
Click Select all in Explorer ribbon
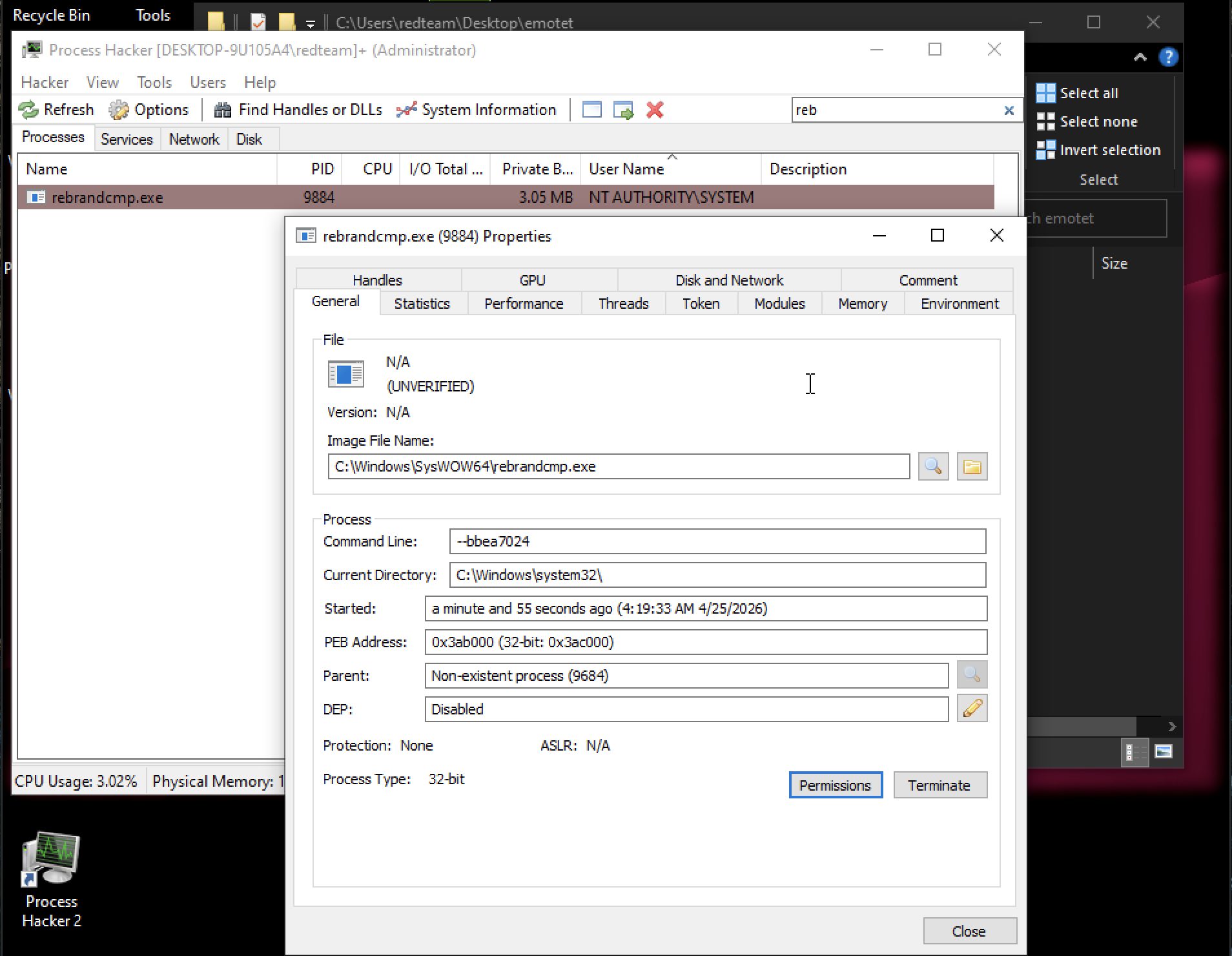[x=1077, y=93]
